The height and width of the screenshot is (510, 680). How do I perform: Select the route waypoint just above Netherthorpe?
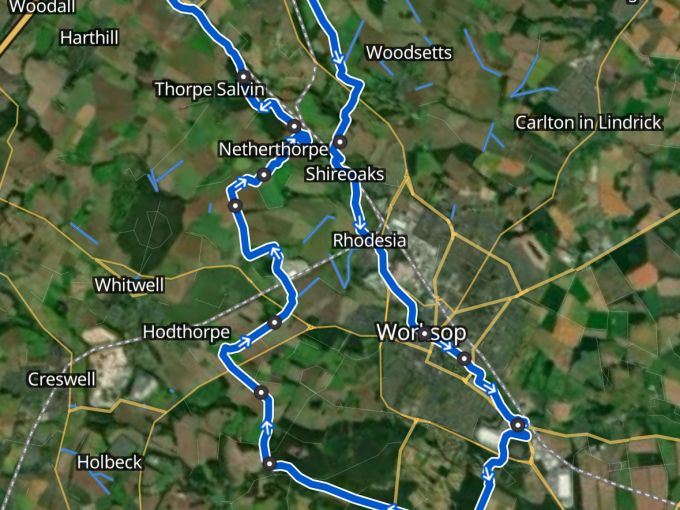click(x=294, y=126)
